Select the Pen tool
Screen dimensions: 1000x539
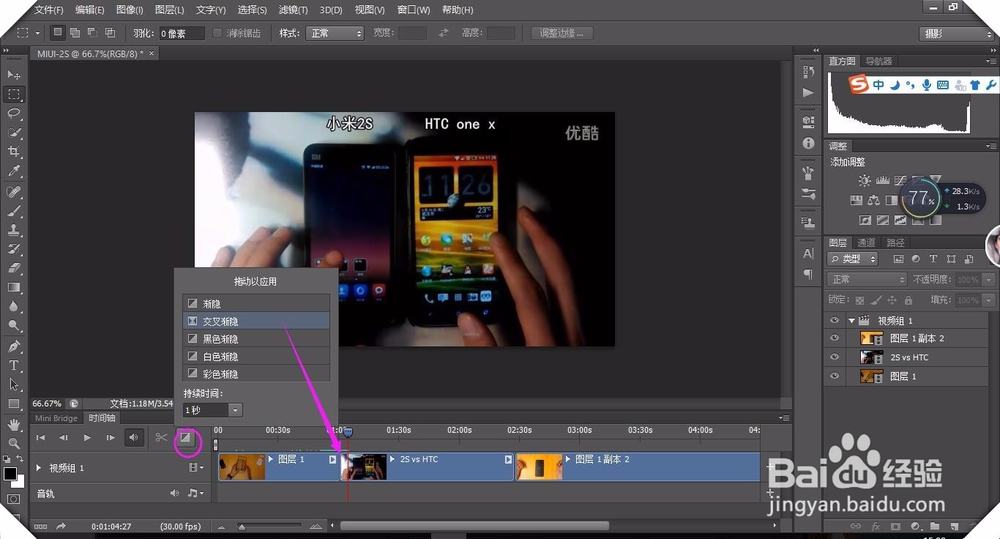pyautogui.click(x=13, y=346)
